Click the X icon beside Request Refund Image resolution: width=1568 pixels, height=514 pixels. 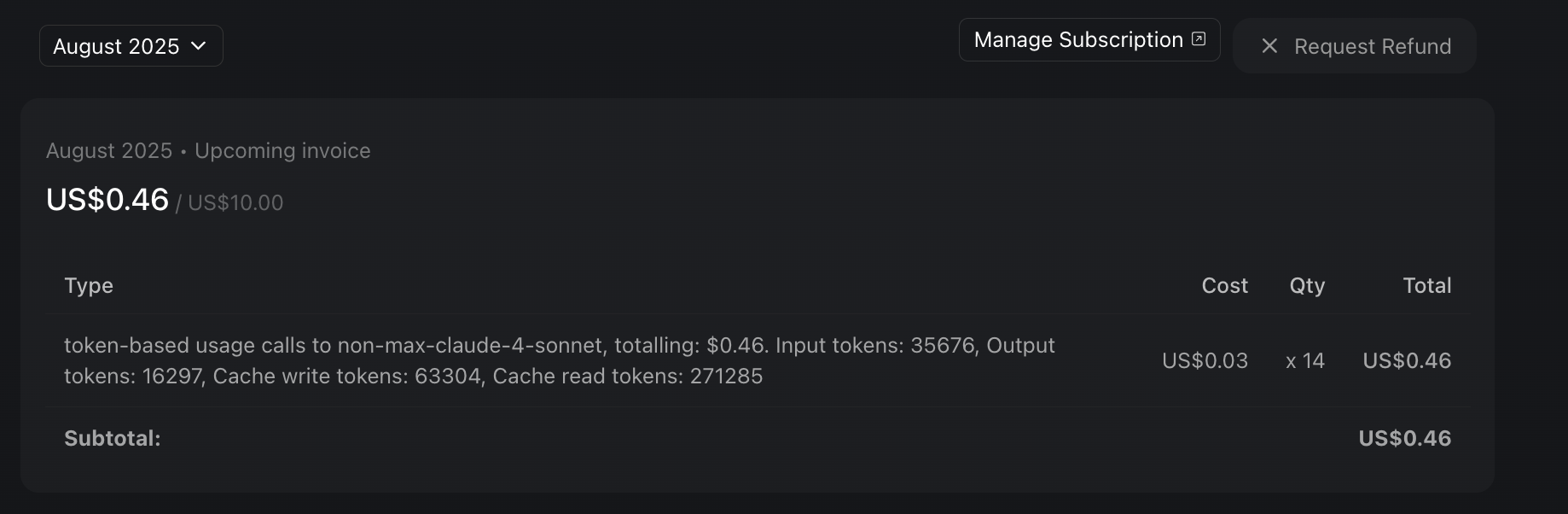[x=1269, y=46]
